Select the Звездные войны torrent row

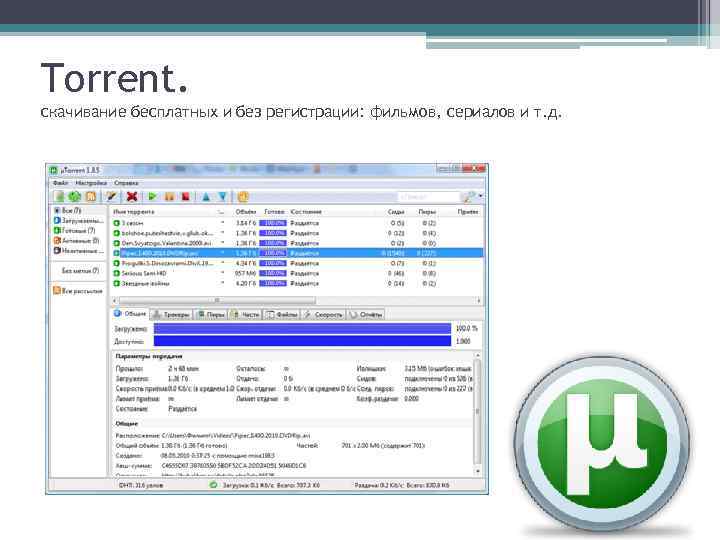click(298, 284)
